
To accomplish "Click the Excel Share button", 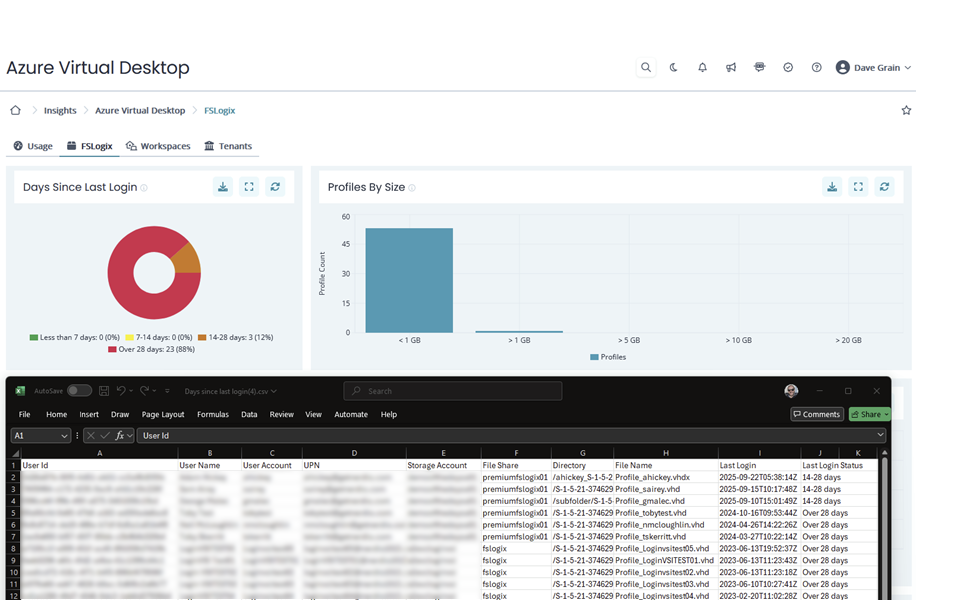I will click(869, 414).
